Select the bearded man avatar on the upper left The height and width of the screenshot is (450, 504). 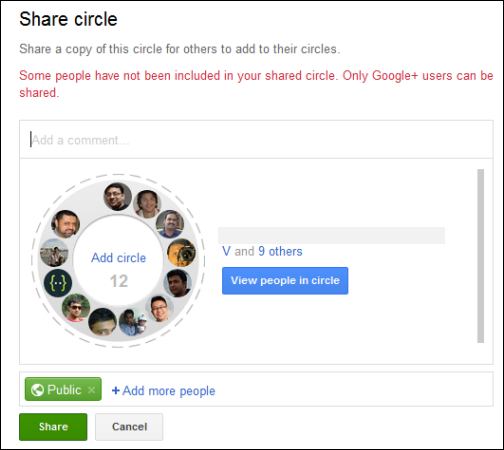pyautogui.click(x=65, y=224)
